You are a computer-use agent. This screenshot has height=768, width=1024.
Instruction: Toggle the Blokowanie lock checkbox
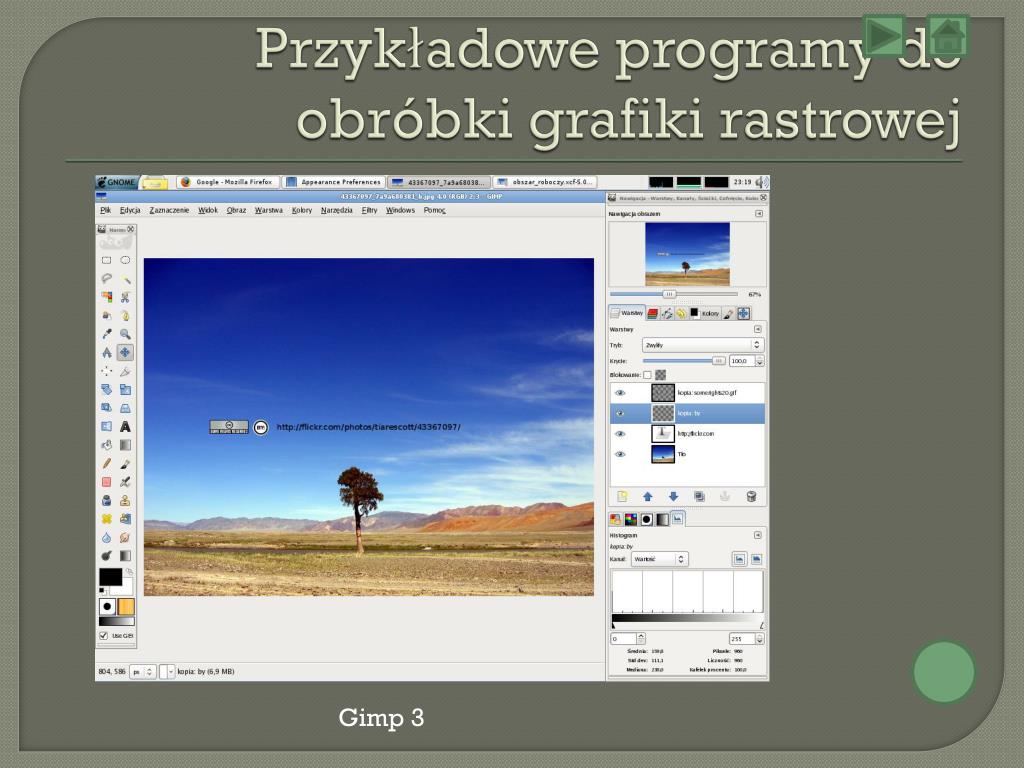[x=647, y=375]
